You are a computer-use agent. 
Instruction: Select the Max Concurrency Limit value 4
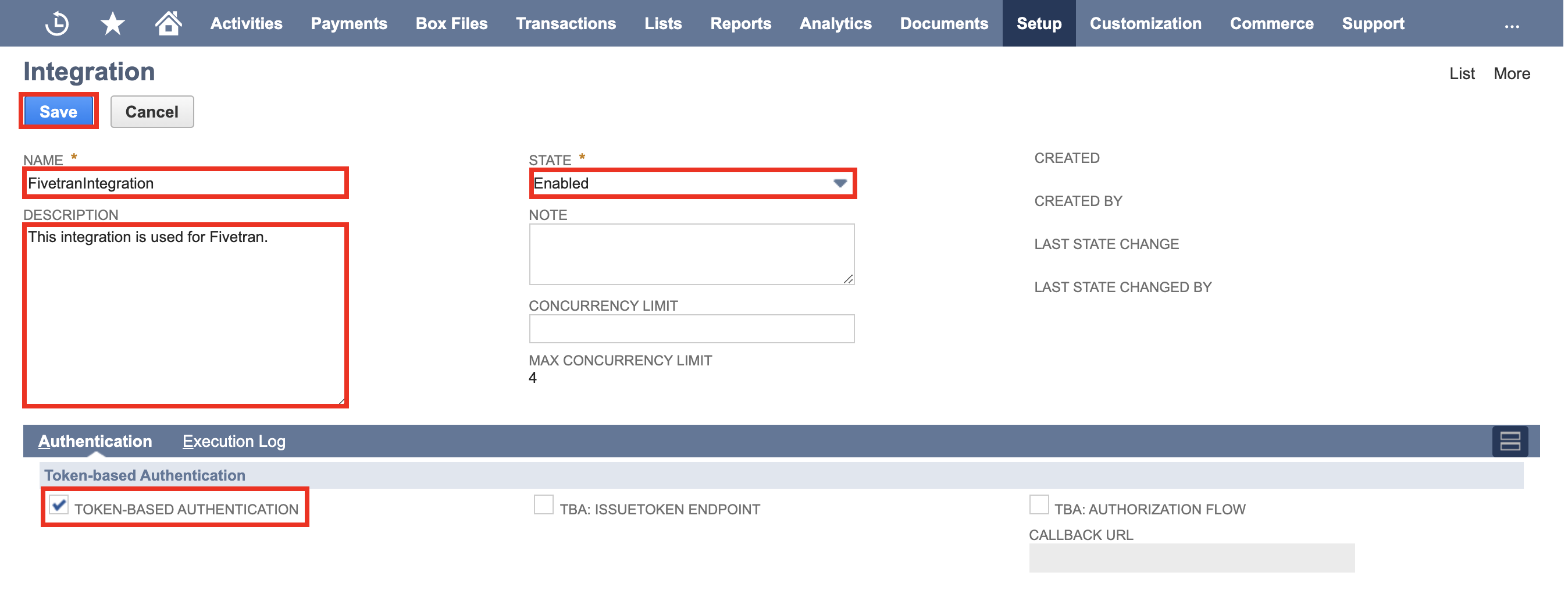(533, 378)
